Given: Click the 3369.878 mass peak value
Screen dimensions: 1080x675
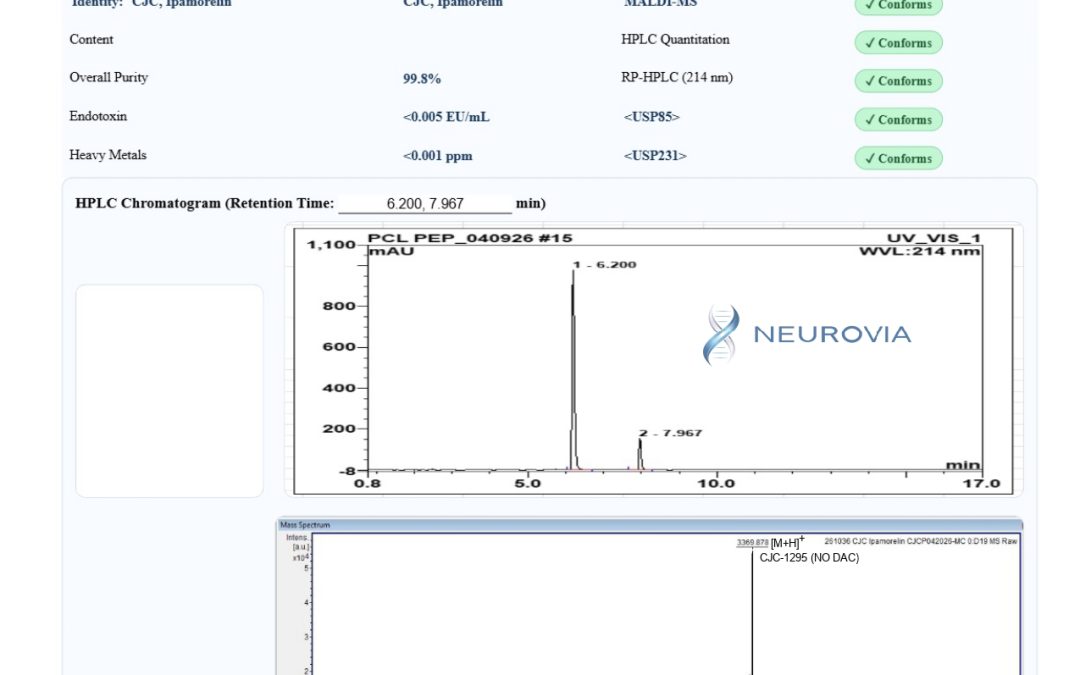Looking at the screenshot, I should pyautogui.click(x=752, y=543).
